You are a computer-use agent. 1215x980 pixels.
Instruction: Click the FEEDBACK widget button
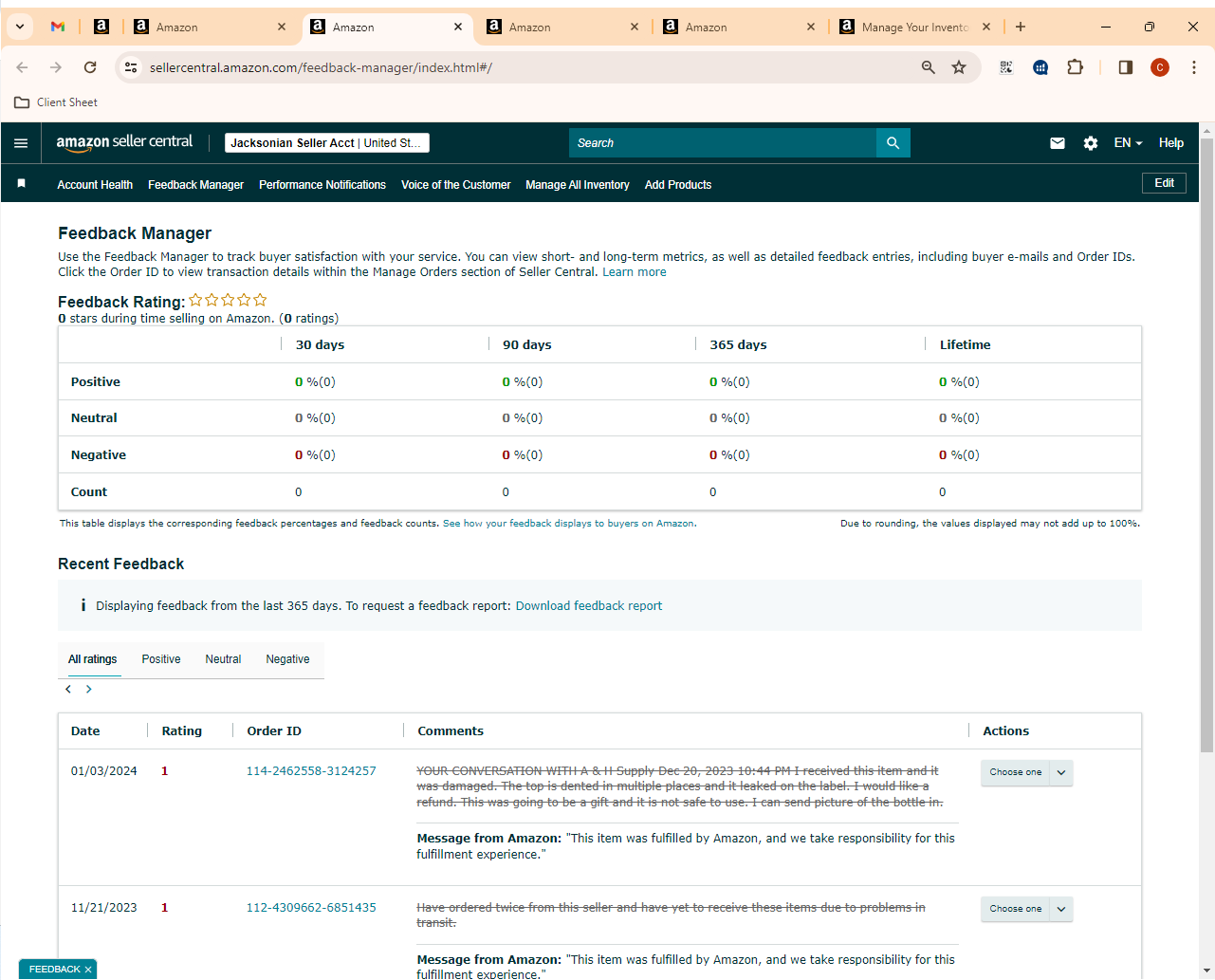[x=54, y=970]
